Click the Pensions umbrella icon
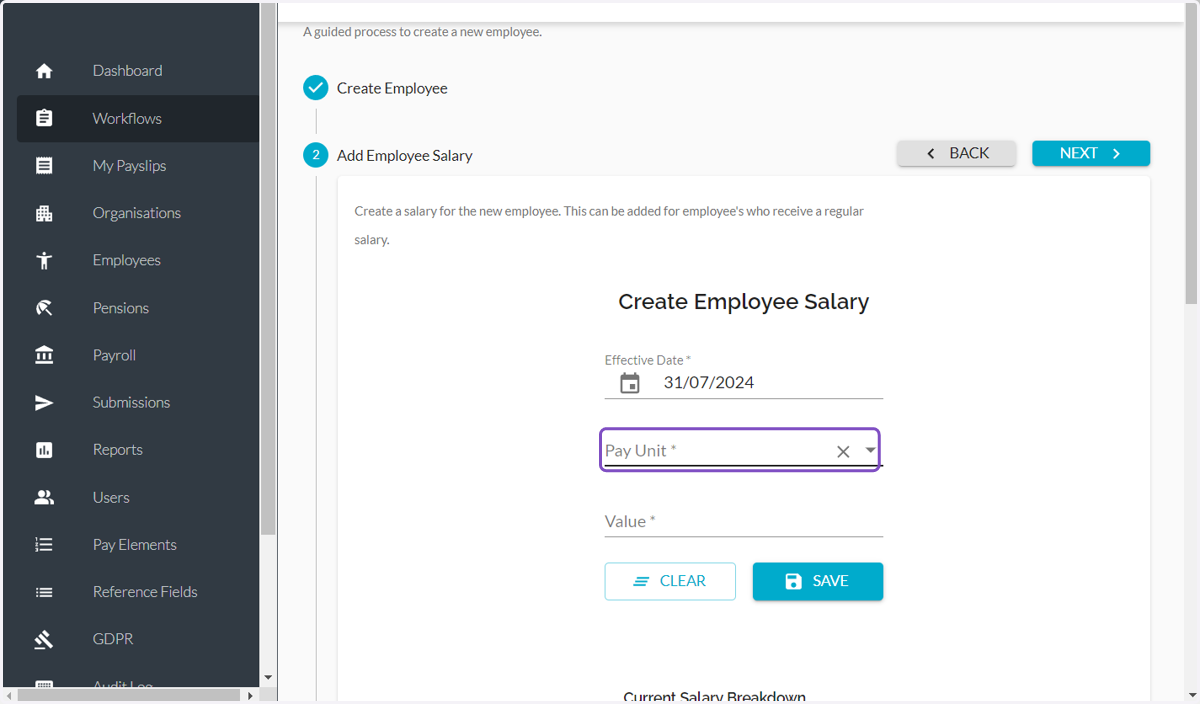 point(44,308)
